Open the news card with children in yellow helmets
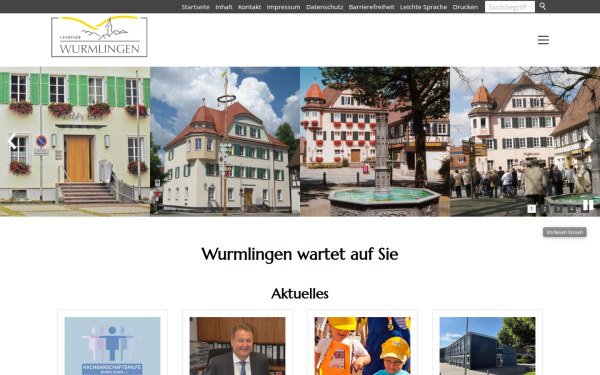 point(362,342)
